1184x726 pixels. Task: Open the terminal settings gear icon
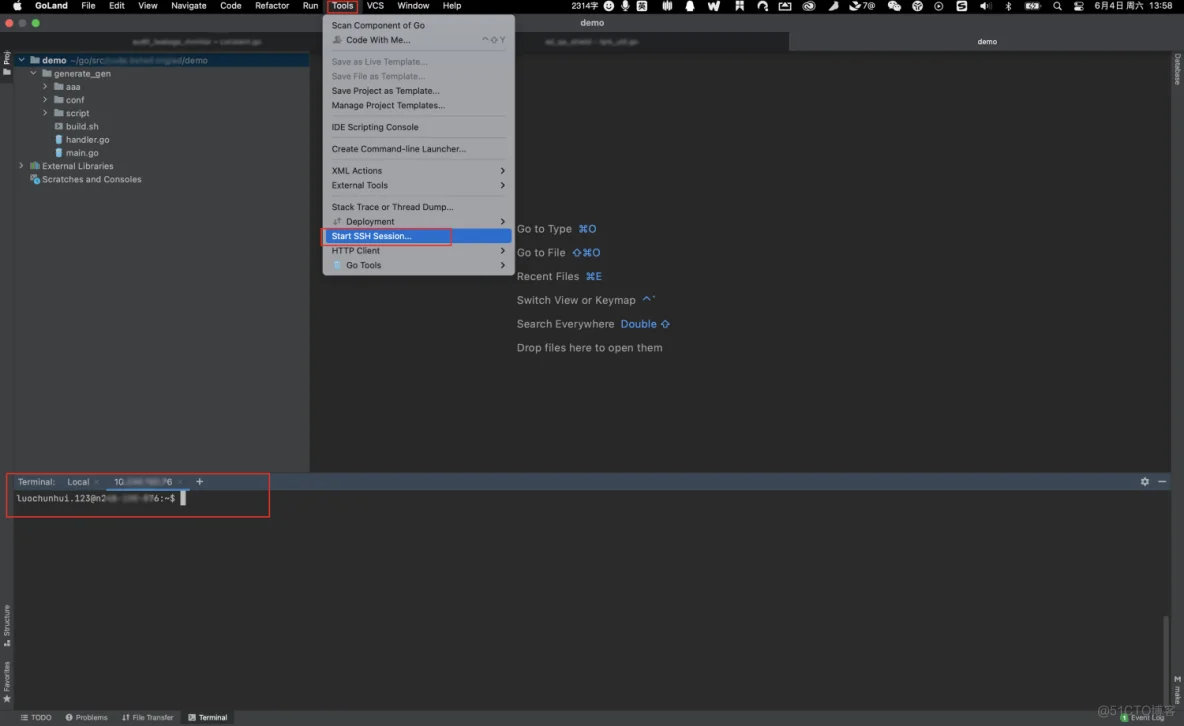pyautogui.click(x=1145, y=482)
